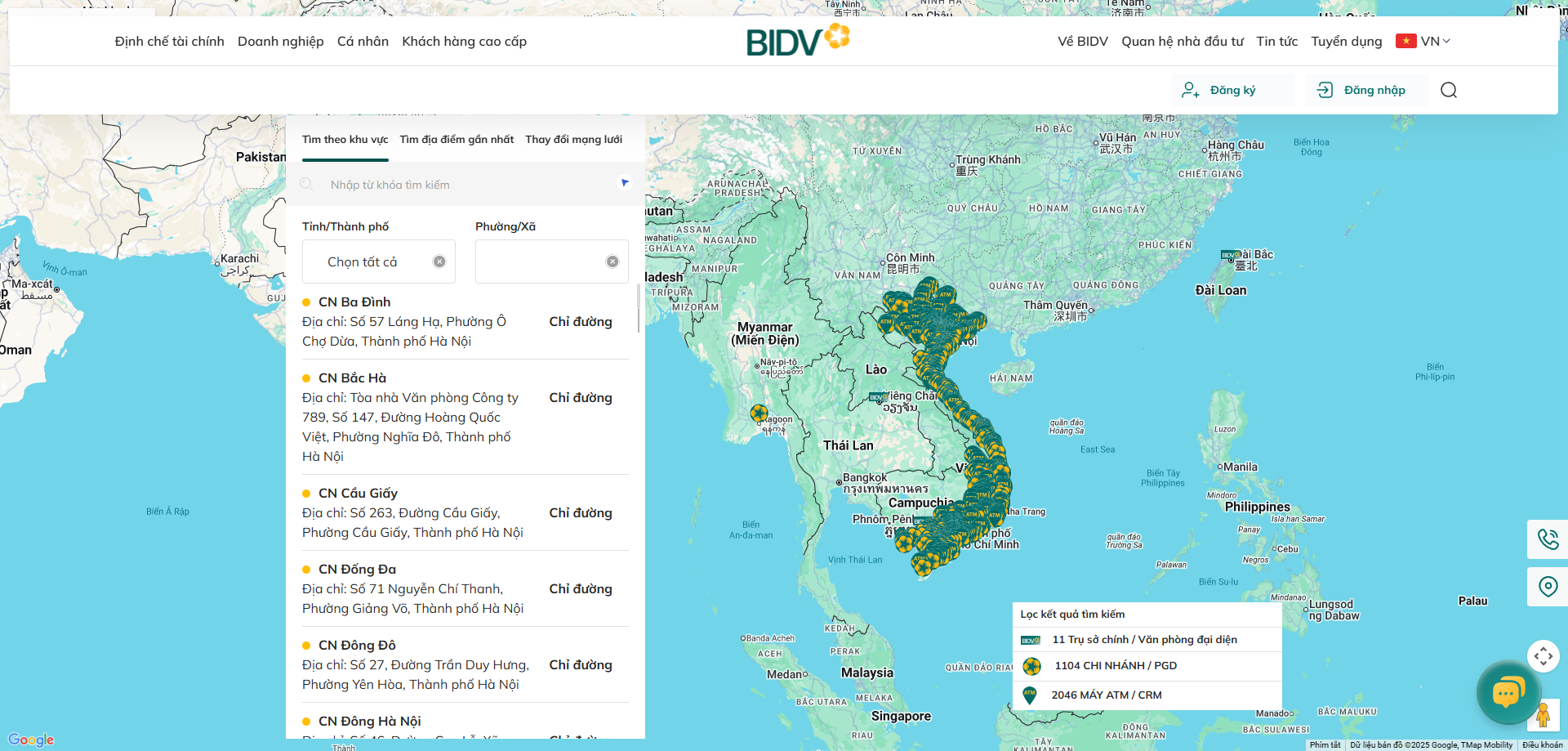This screenshot has width=1568, height=751.
Task: Click the fullscreen expand map icon
Action: pyautogui.click(x=1543, y=655)
